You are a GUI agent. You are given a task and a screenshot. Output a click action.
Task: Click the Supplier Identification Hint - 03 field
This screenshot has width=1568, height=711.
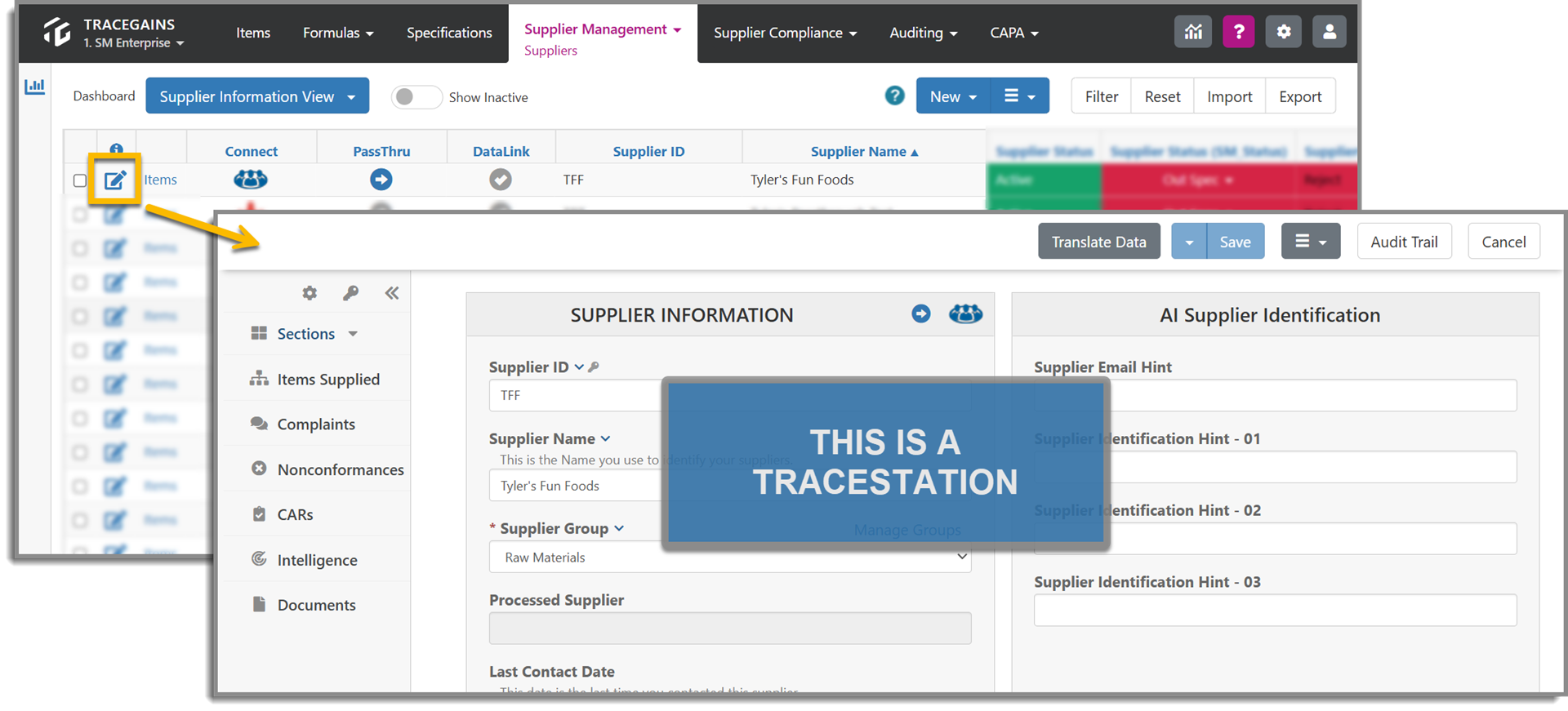coord(1275,611)
